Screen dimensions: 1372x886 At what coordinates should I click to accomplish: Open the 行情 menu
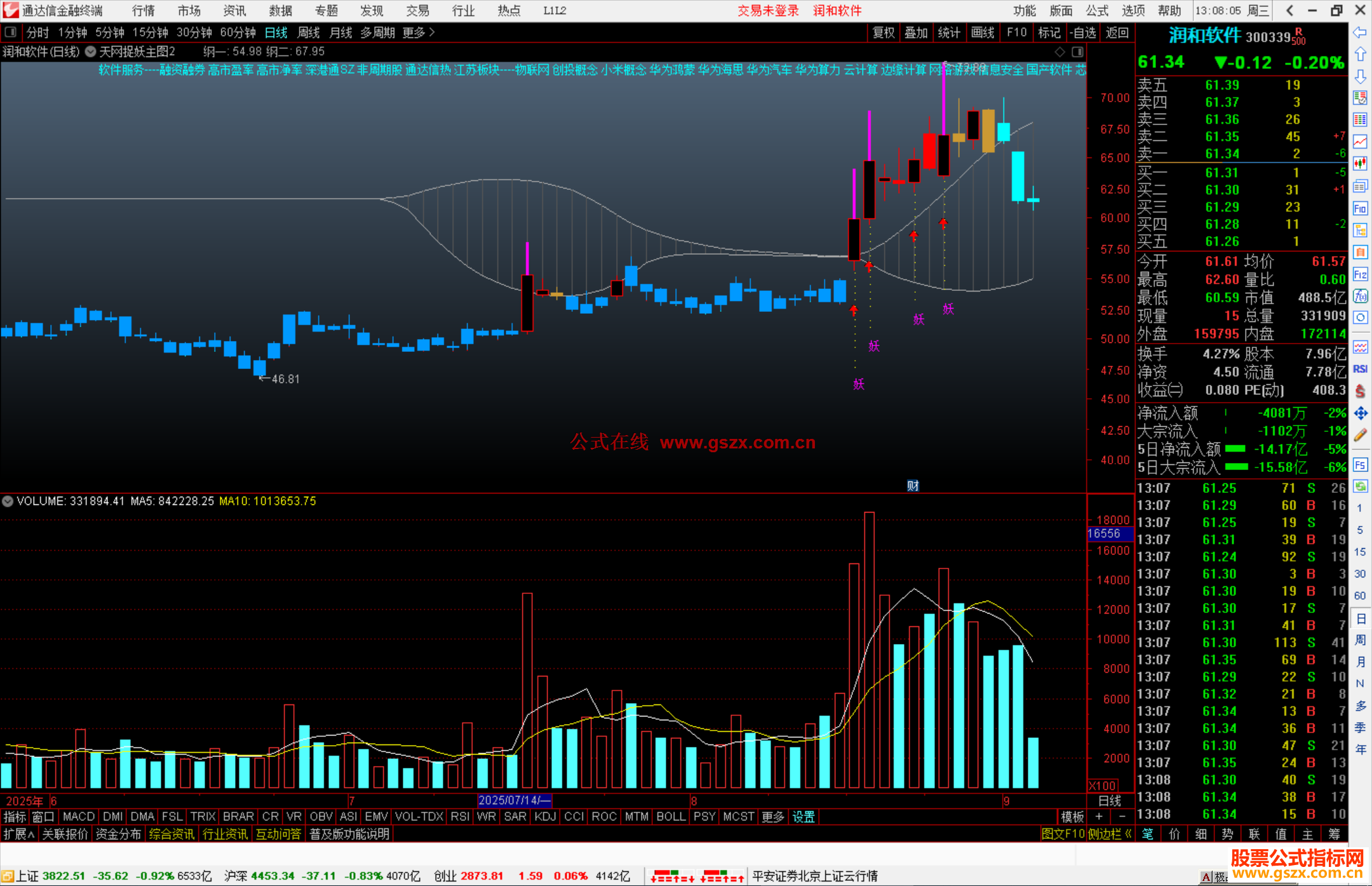(x=143, y=11)
